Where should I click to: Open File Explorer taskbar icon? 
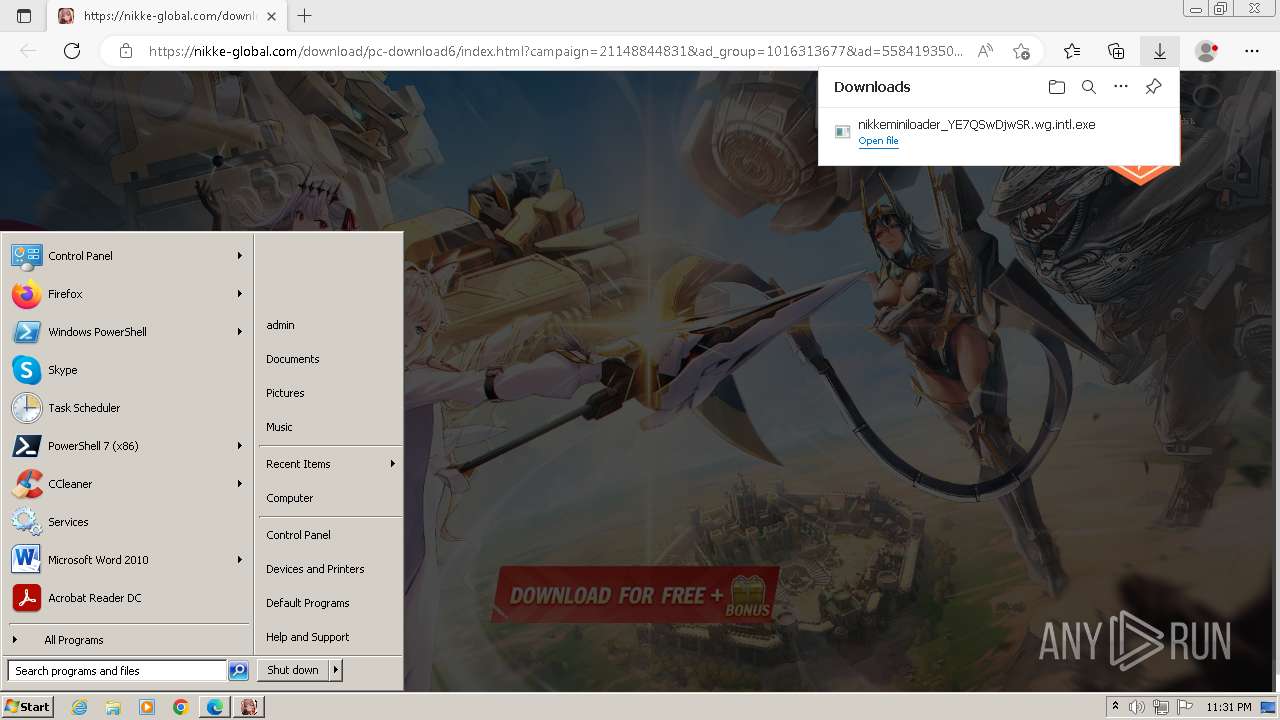(113, 707)
